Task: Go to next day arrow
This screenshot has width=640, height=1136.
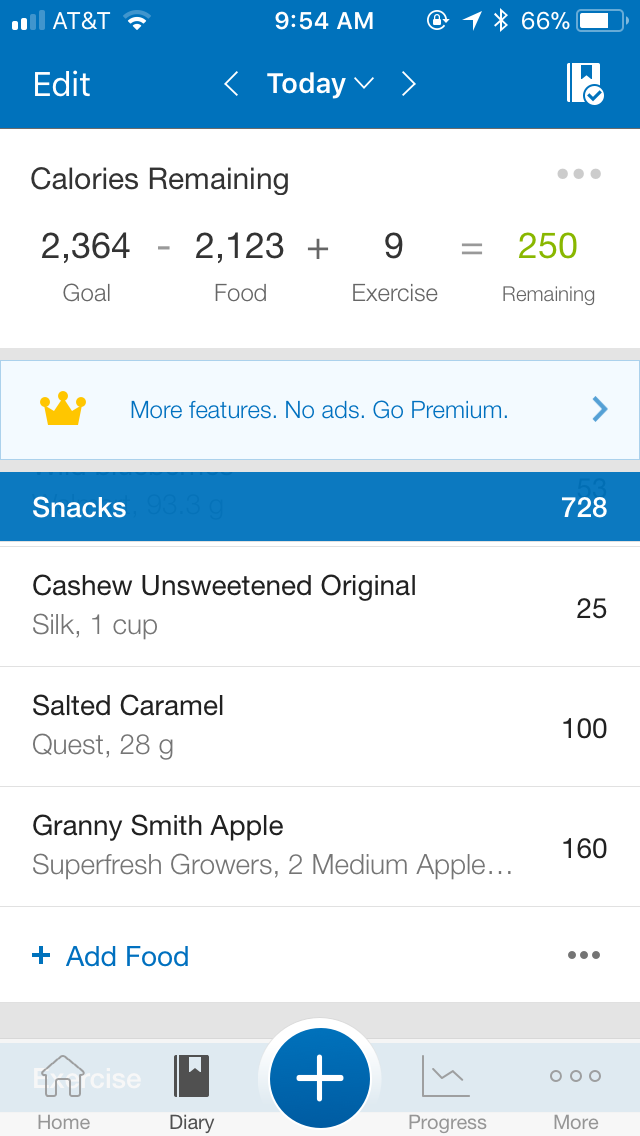Action: (408, 84)
